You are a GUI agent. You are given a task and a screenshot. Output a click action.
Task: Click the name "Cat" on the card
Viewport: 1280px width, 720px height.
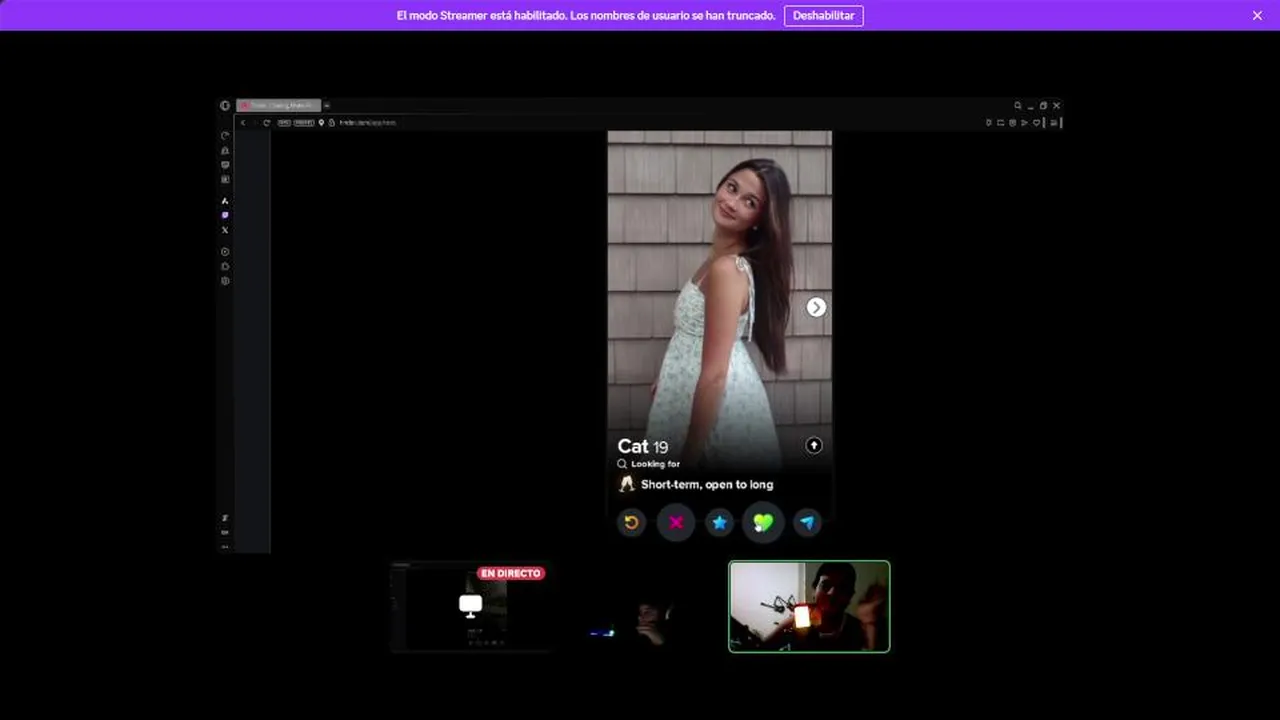pyautogui.click(x=633, y=446)
